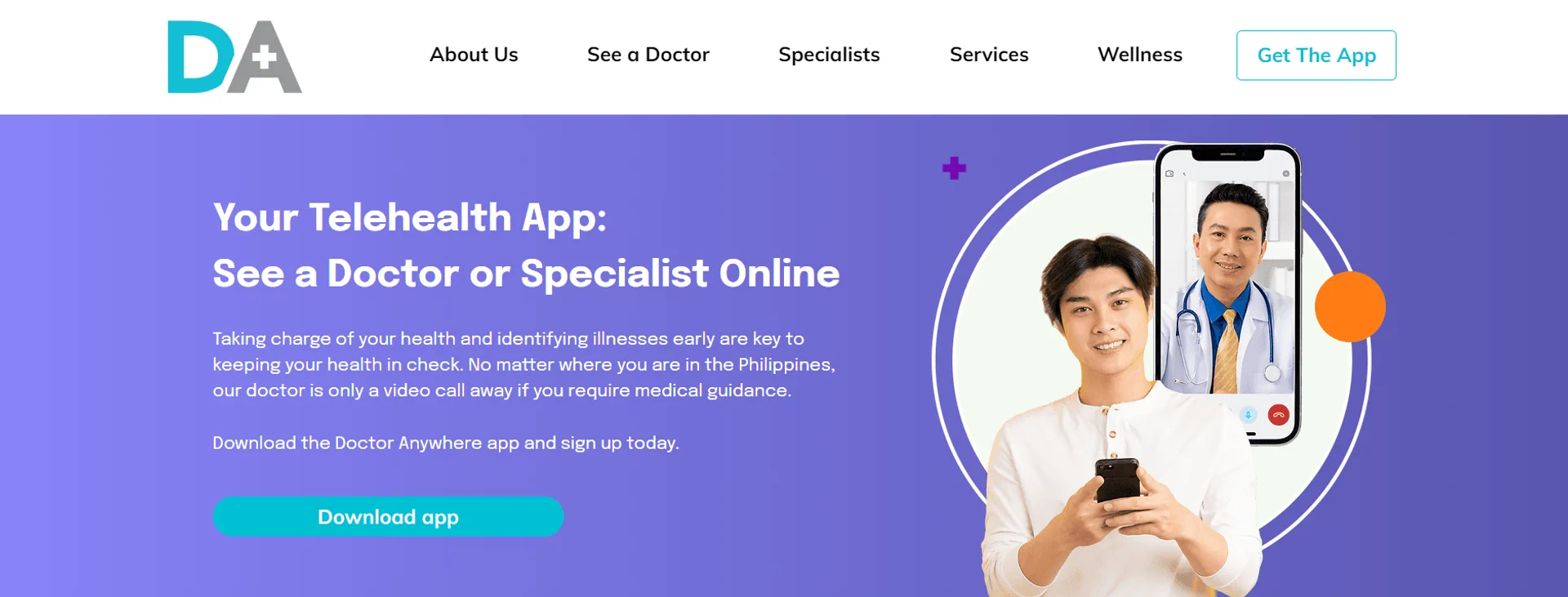Viewport: 1568px width, 597px height.
Task: Tap the settings icon on phone screen
Action: pyautogui.click(x=1285, y=174)
